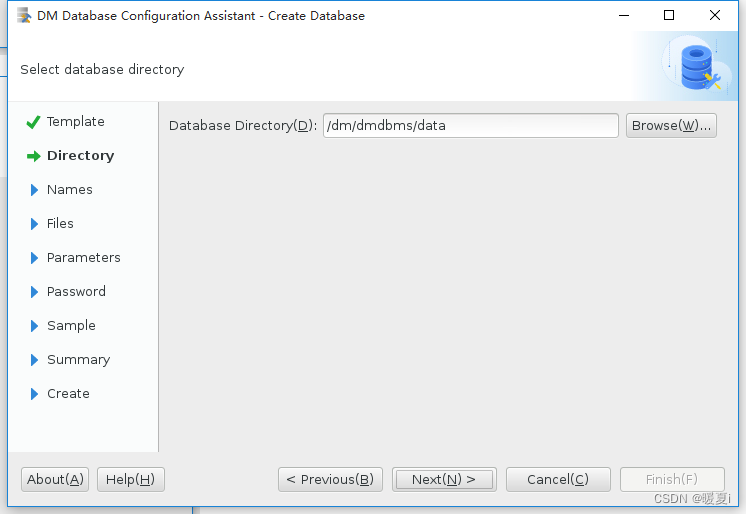
Task: Click the blue triangle next to Sample
Action: click(x=34, y=326)
